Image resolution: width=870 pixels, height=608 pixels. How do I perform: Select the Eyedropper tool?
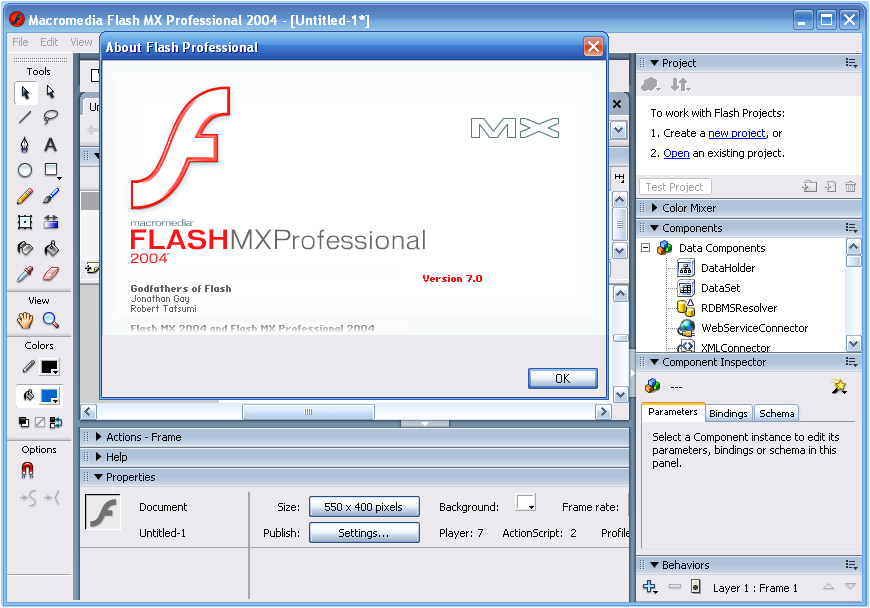[25, 274]
